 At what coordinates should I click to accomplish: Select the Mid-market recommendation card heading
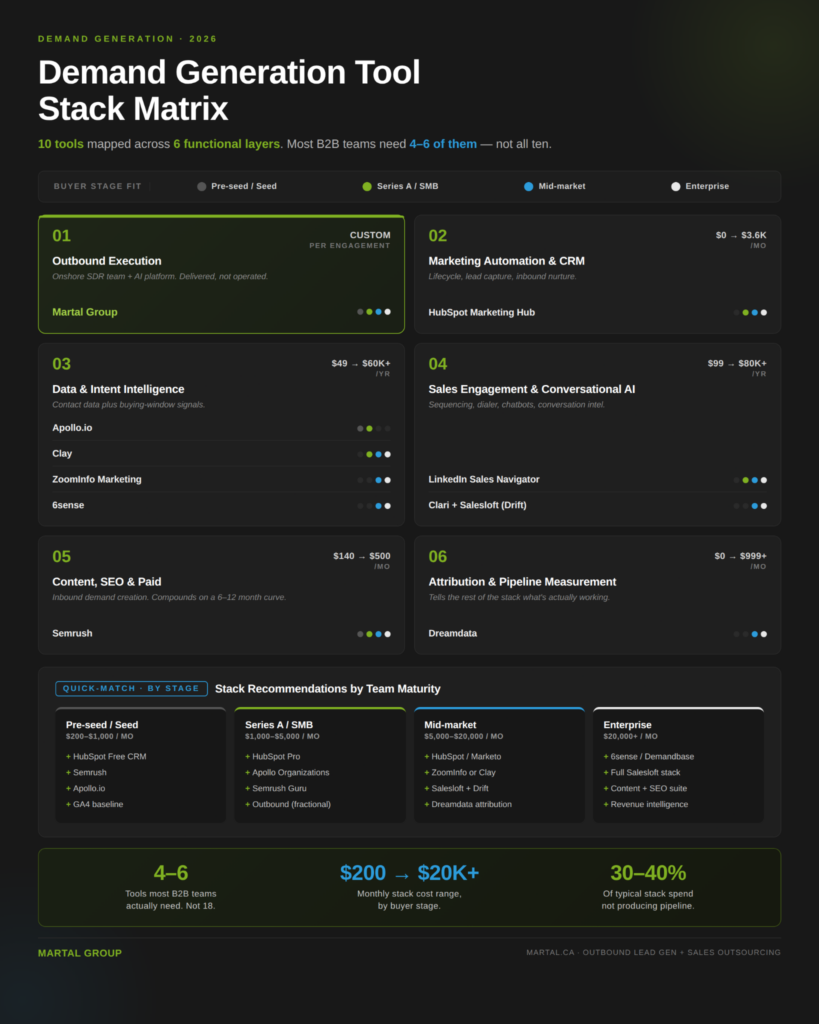click(x=450, y=725)
